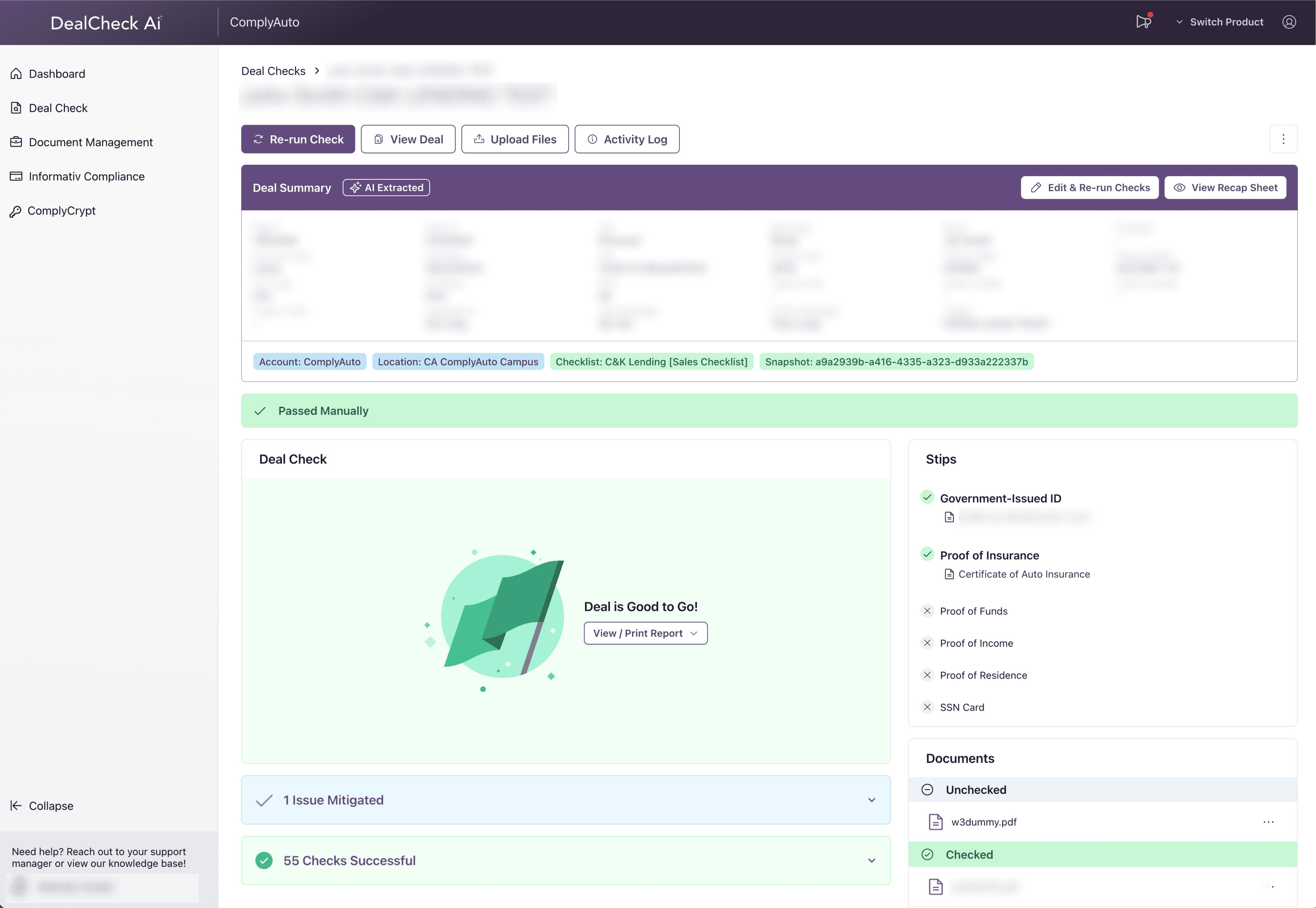Viewport: 1316px width, 908px height.
Task: Go to Informativ Compliance menu item
Action: [x=87, y=176]
